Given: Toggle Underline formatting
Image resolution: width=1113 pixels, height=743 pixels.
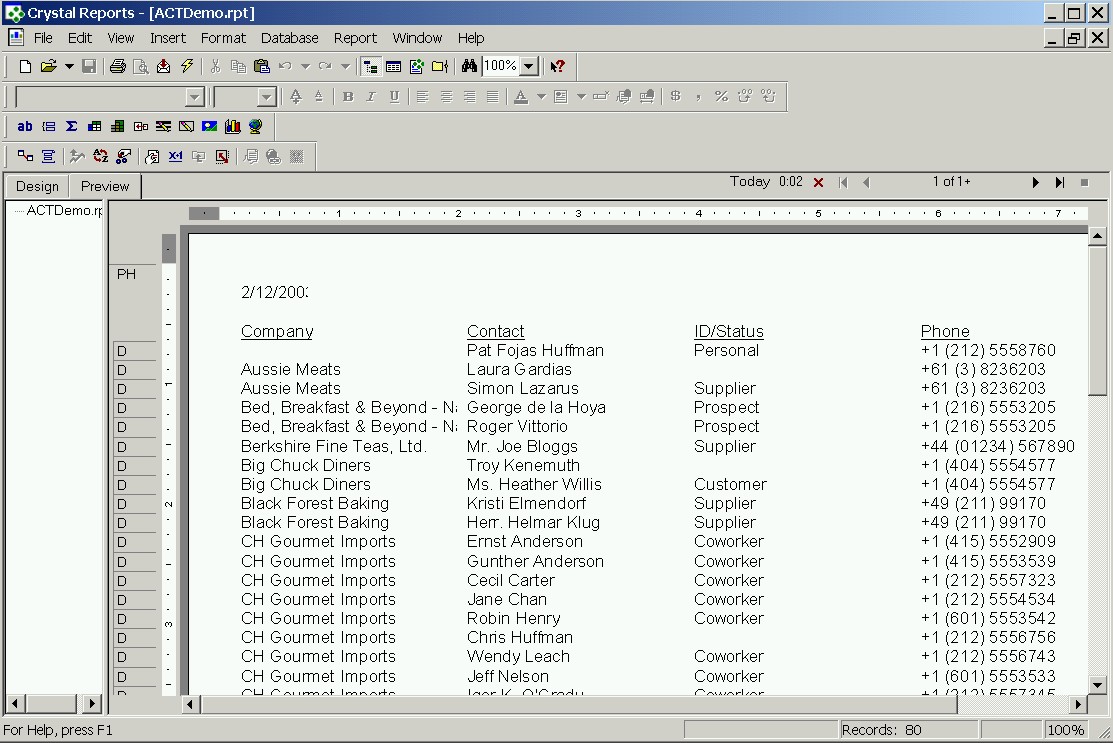Looking at the screenshot, I should (394, 97).
